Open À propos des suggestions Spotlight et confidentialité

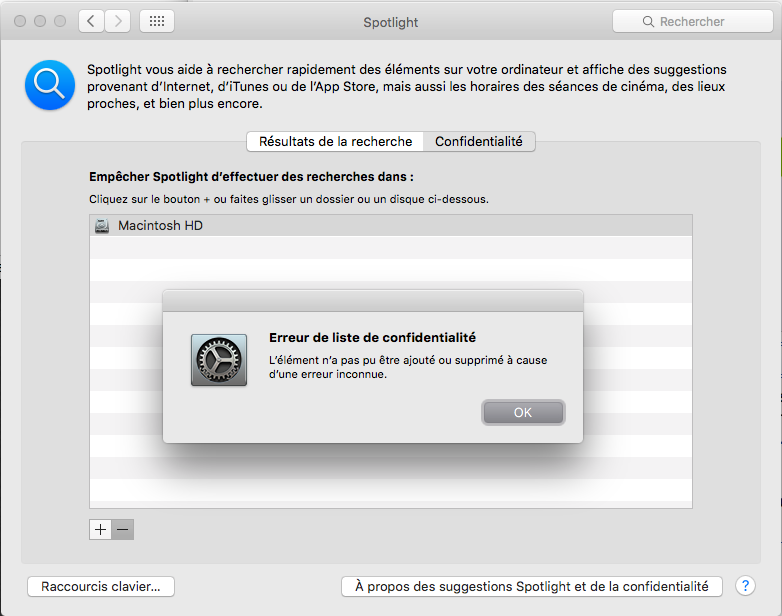click(532, 587)
